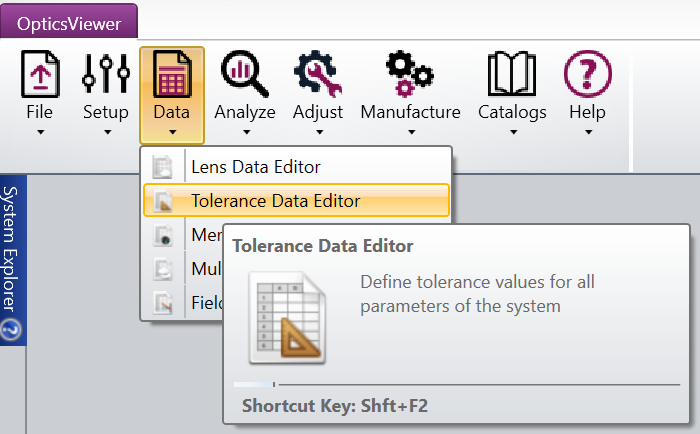700x434 pixels.
Task: Switch to the OpticsViewer tab
Action: (x=68, y=20)
